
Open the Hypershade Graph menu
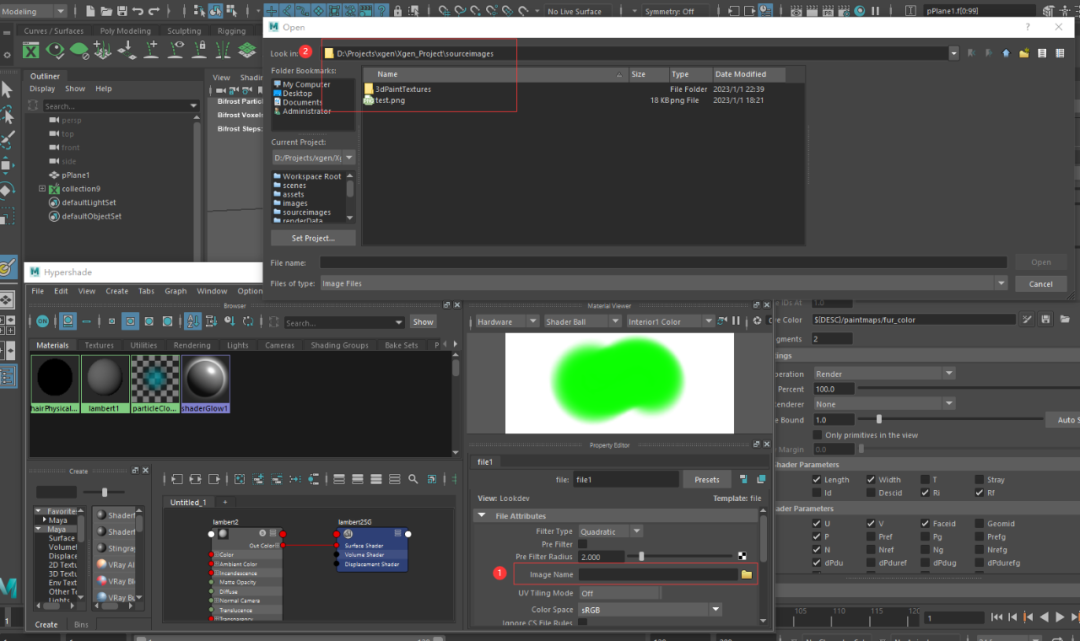point(176,291)
